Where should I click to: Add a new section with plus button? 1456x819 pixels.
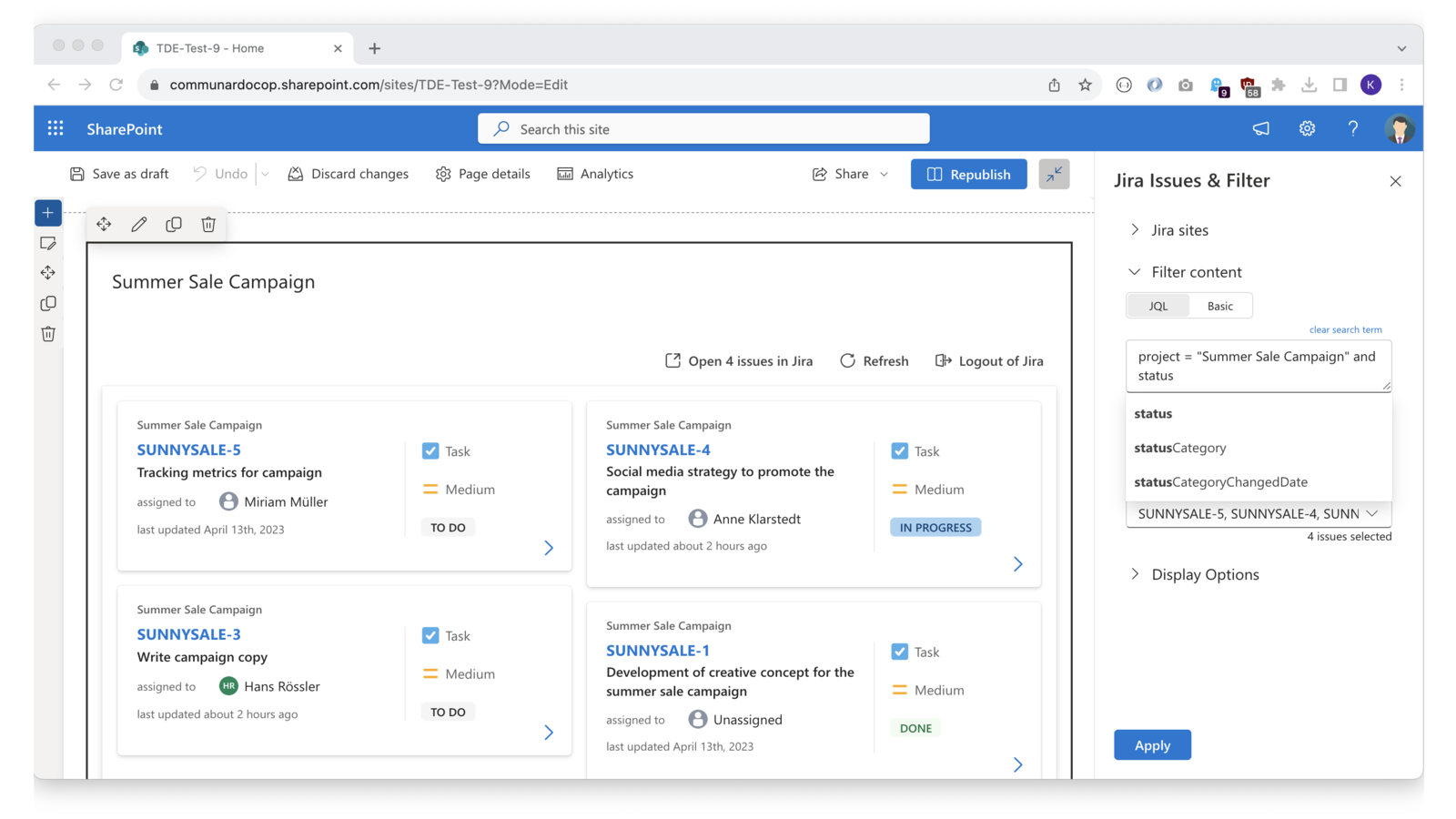coord(48,213)
